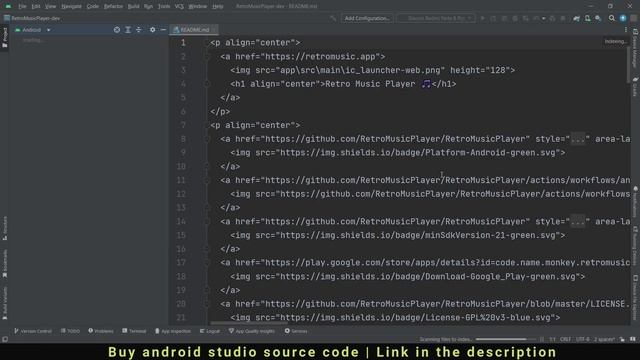Click the Stop icon in run toolbar
The image size is (640, 360).
[563, 18]
